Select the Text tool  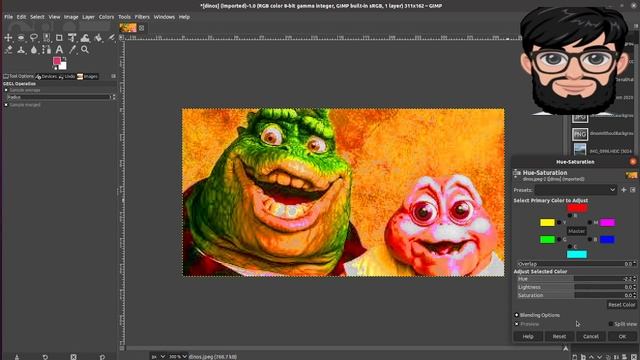(59, 50)
